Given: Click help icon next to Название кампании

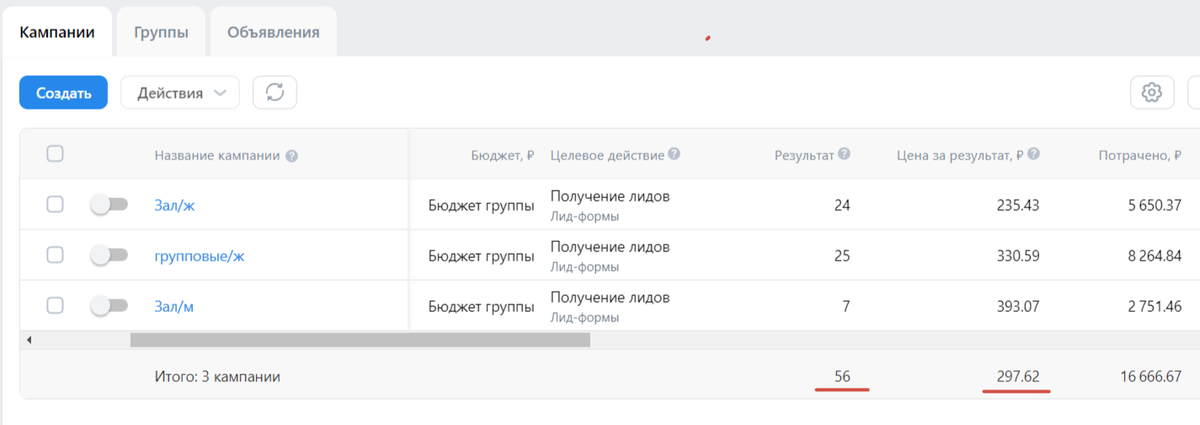Looking at the screenshot, I should [x=292, y=156].
